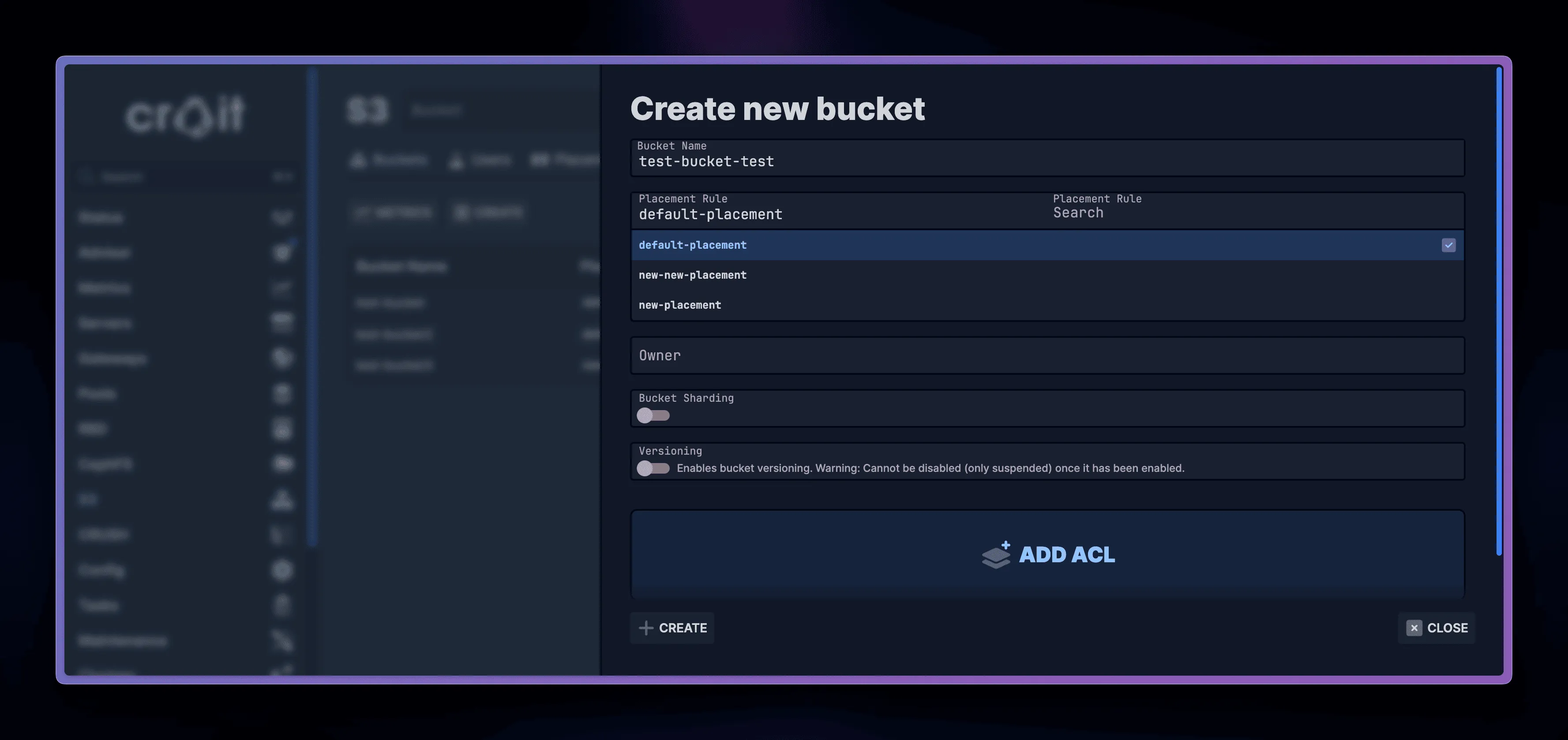1568x740 pixels.
Task: Open the Metrics sidebar menu item
Action: coord(105,288)
